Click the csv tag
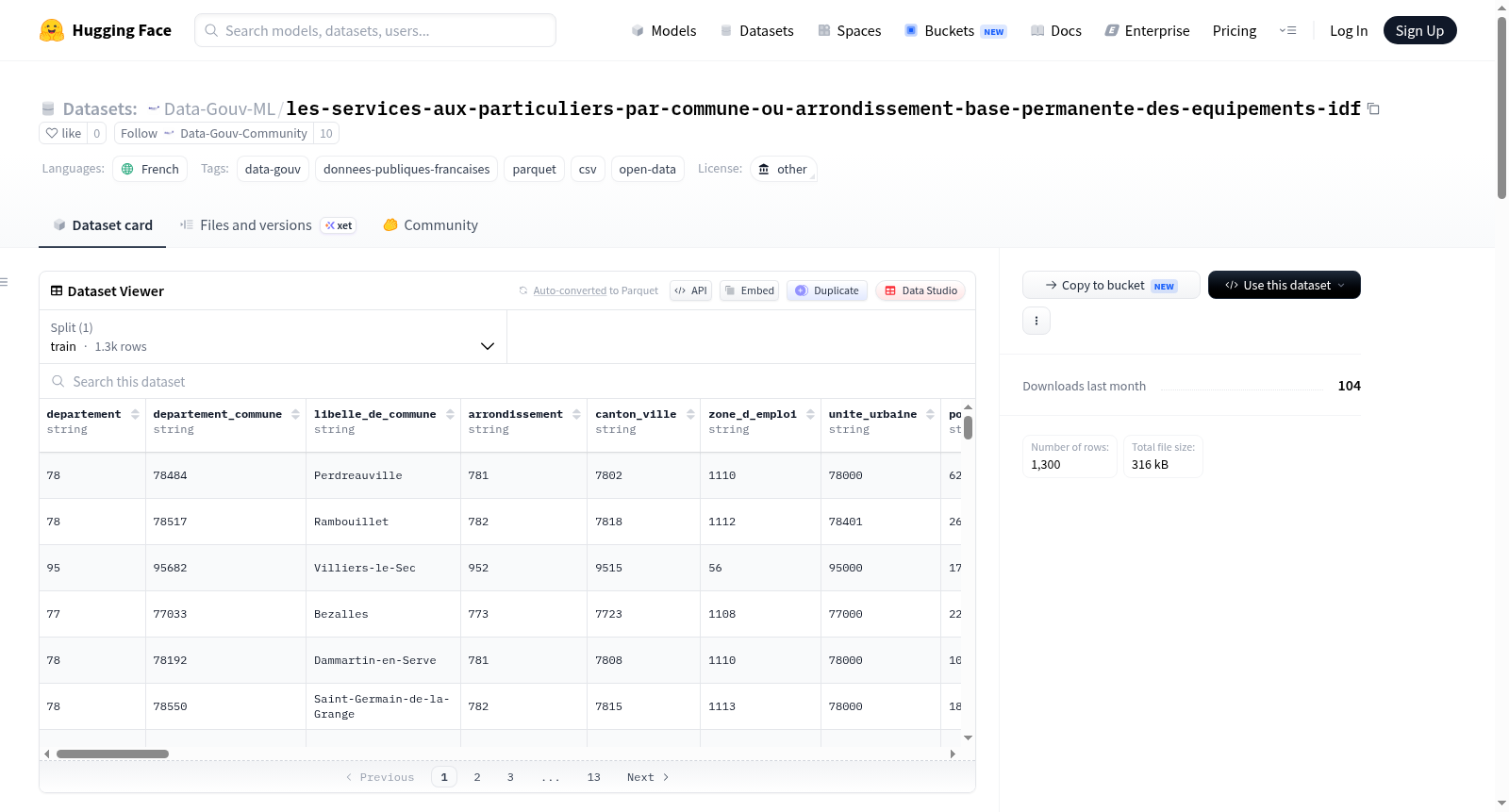Image resolution: width=1509 pixels, height=812 pixels. pos(588,169)
